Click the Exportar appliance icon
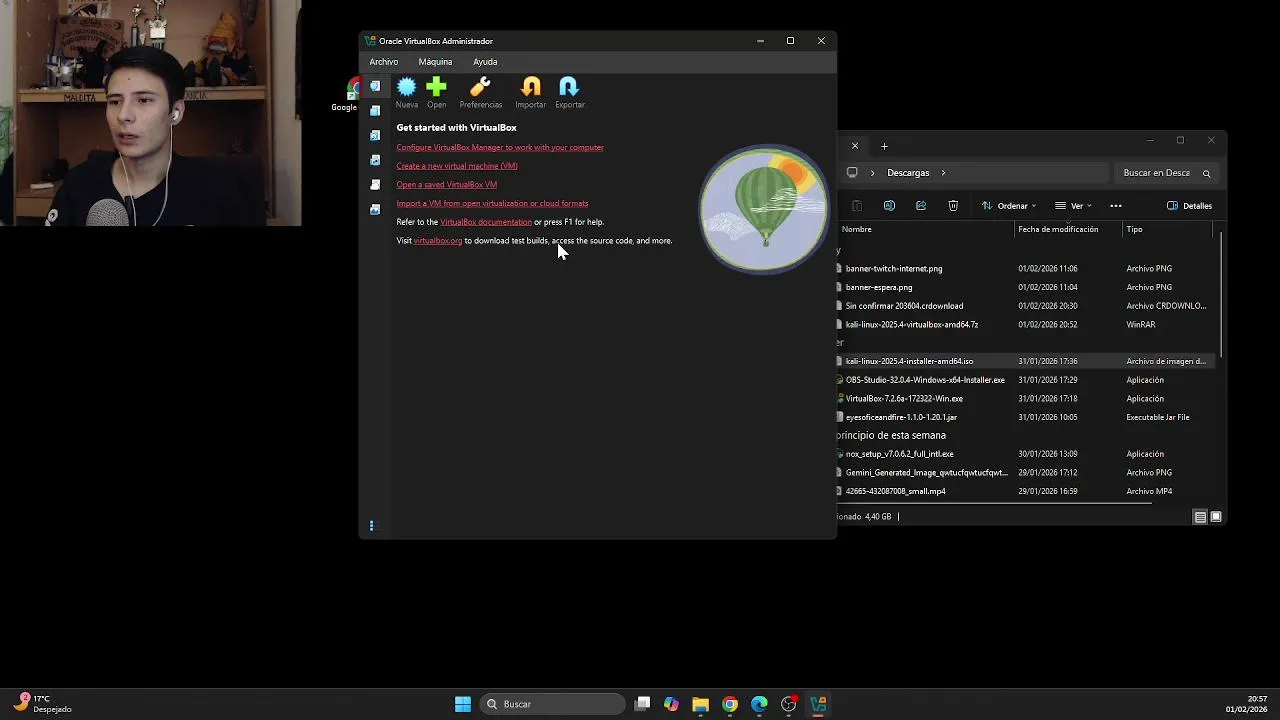1280x720 pixels. coord(569,88)
